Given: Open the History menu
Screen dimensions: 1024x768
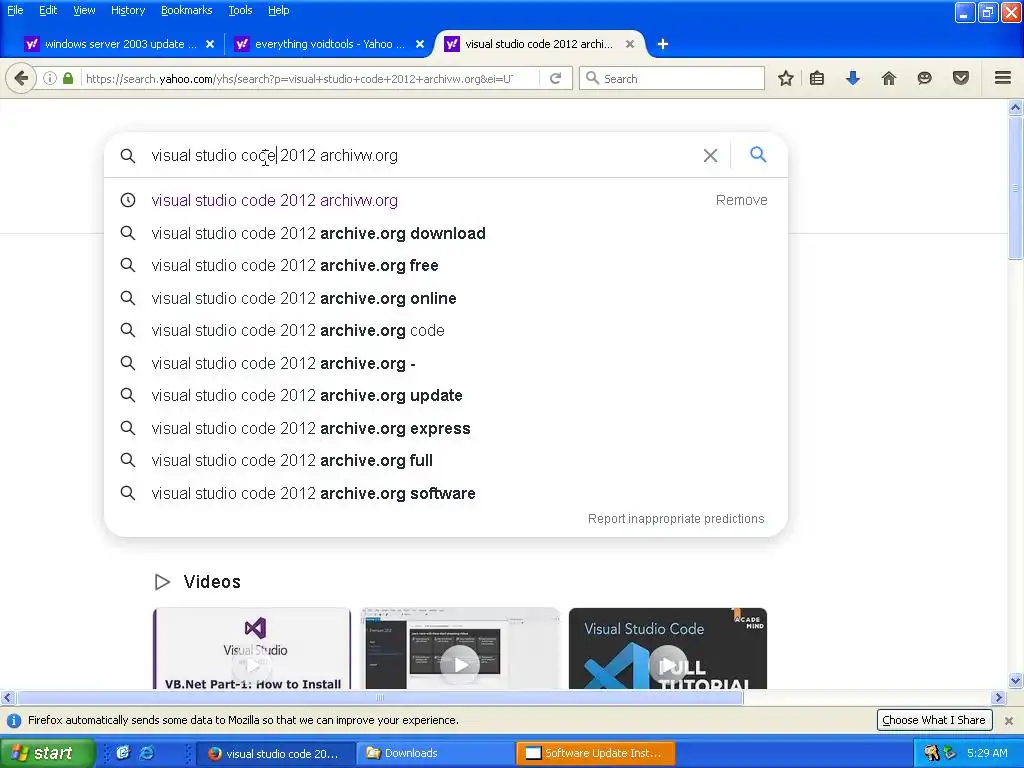Looking at the screenshot, I should [128, 10].
